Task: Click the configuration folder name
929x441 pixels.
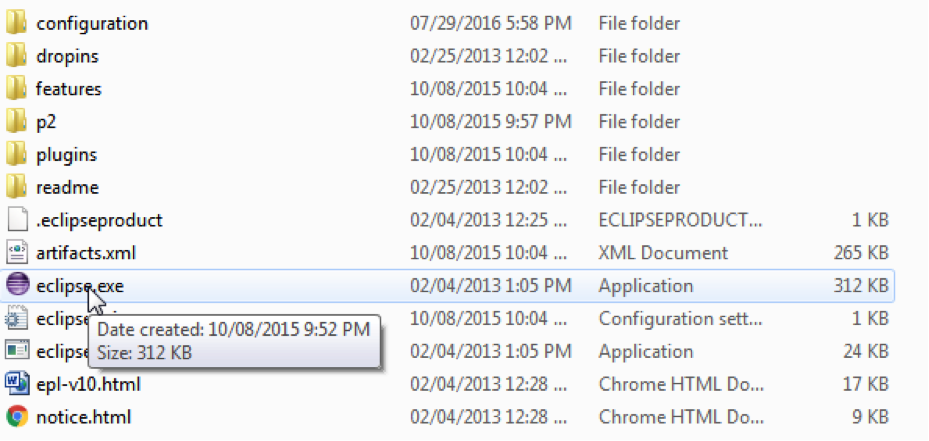Action: tap(92, 24)
